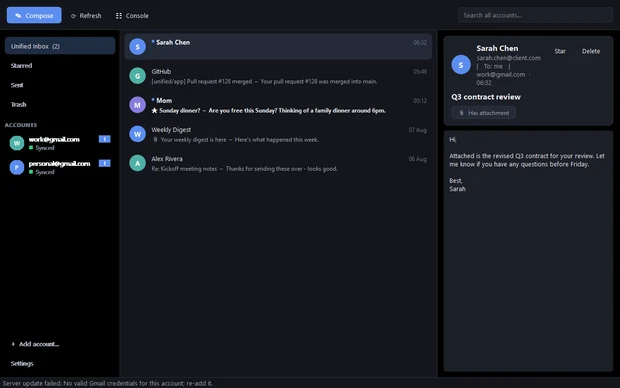Click the Has attachment chip

click(x=484, y=113)
